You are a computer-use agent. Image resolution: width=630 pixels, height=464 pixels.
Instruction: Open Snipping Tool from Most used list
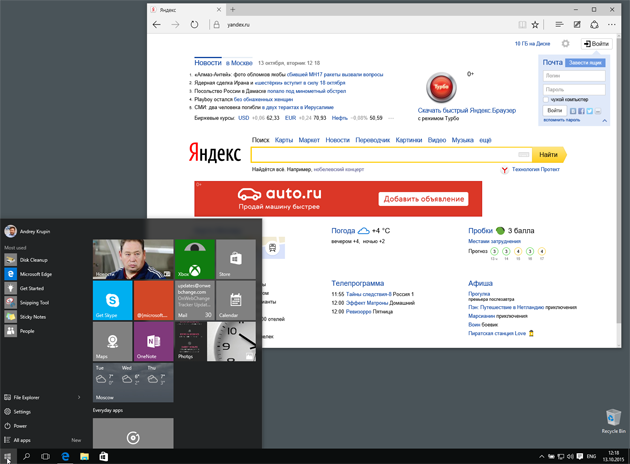tap(35, 302)
